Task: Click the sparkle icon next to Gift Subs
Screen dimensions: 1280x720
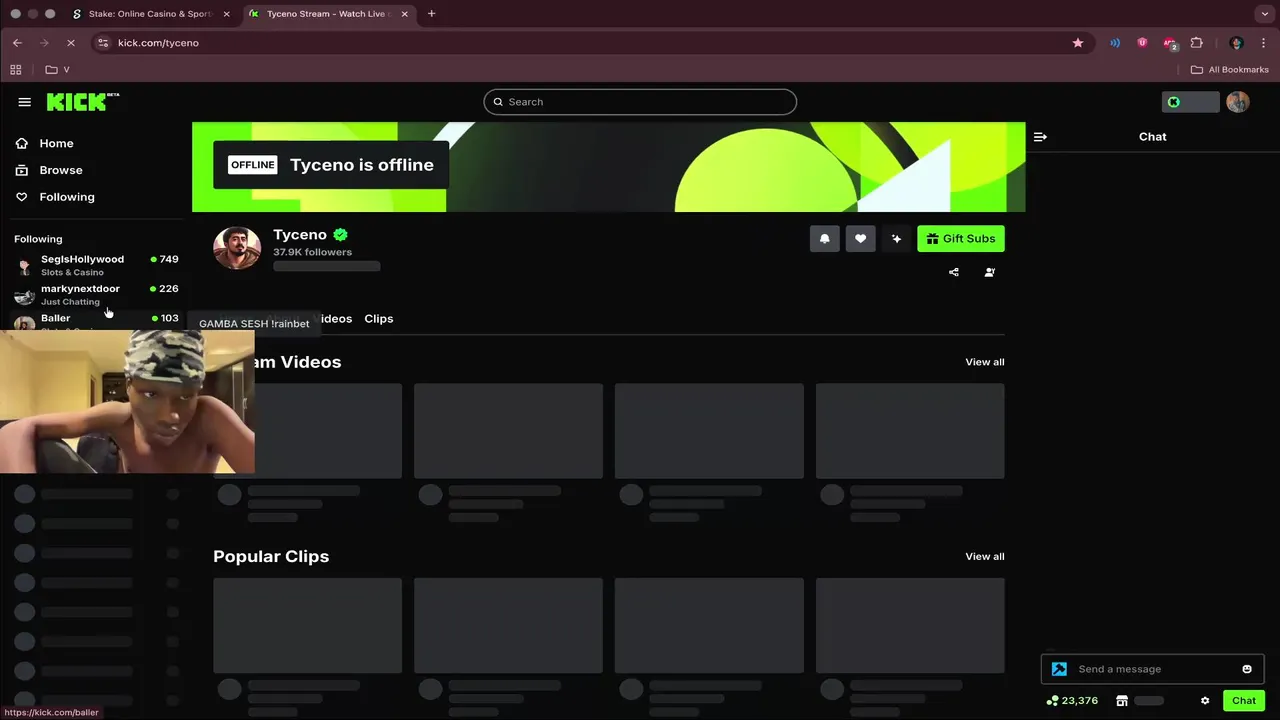Action: point(896,239)
